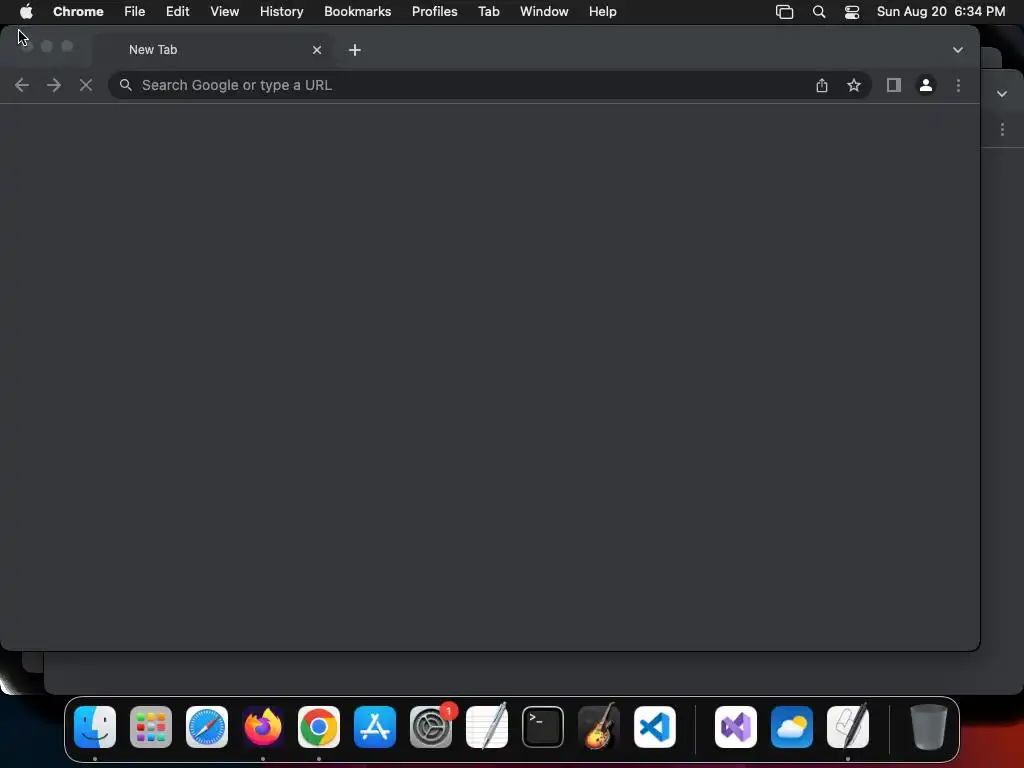The height and width of the screenshot is (768, 1024).
Task: Open Control Center in the menu bar
Action: pyautogui.click(x=852, y=11)
